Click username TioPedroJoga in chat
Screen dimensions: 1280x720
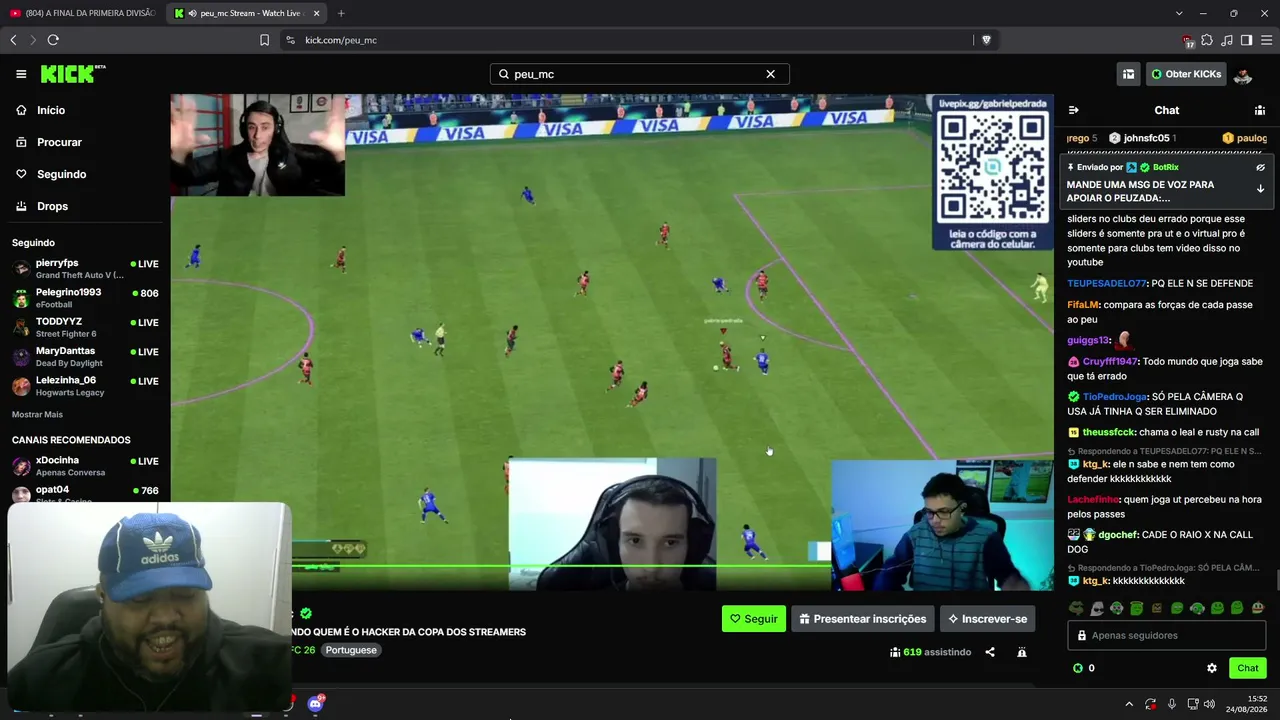(x=1114, y=397)
